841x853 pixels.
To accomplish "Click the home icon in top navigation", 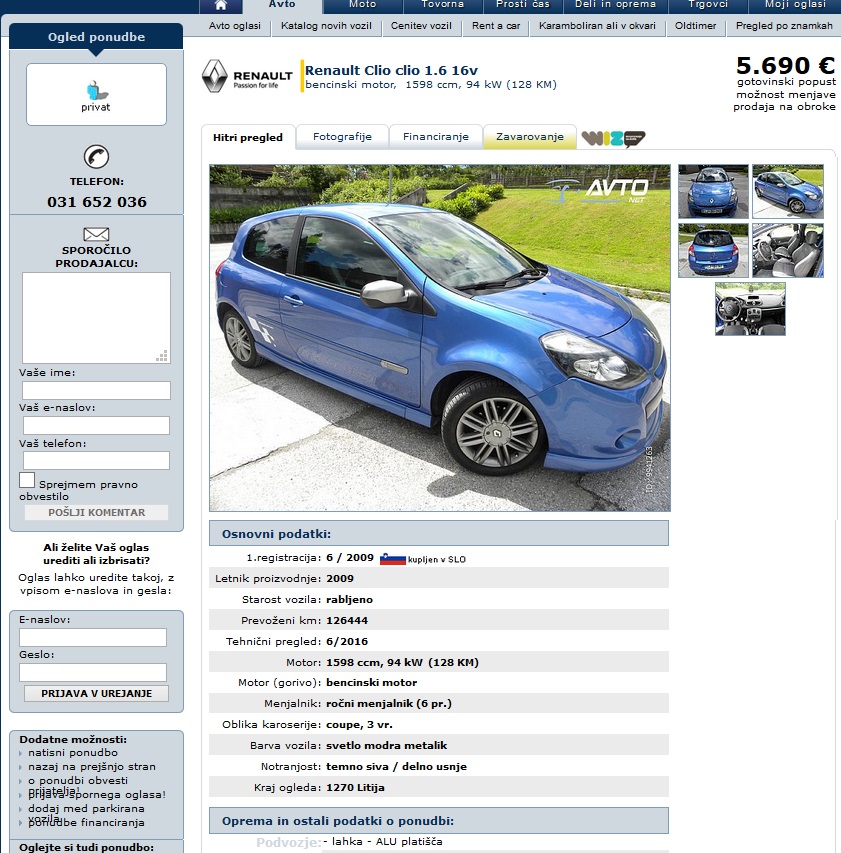I will click(x=221, y=5).
